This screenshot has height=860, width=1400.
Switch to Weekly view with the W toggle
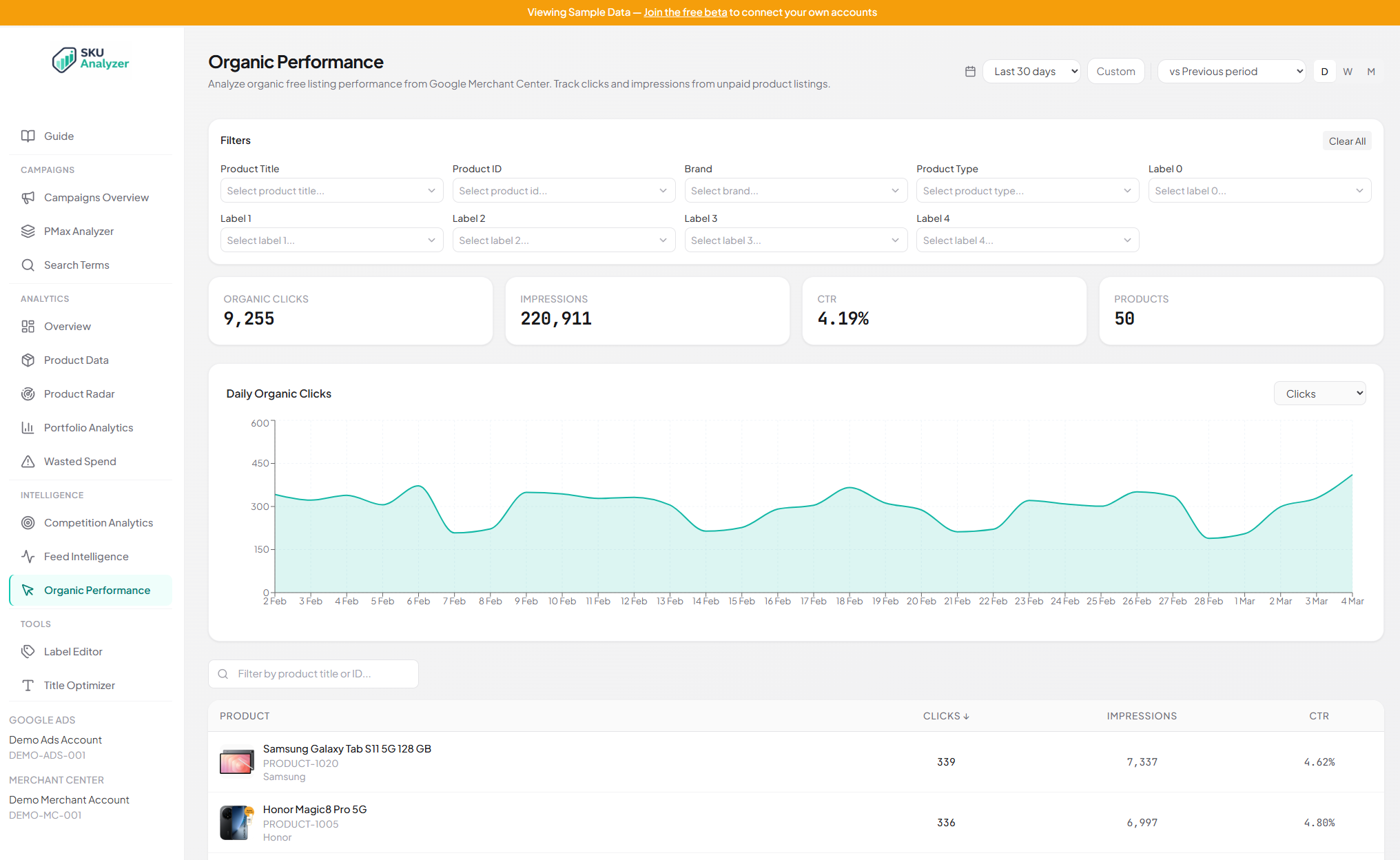click(1348, 71)
